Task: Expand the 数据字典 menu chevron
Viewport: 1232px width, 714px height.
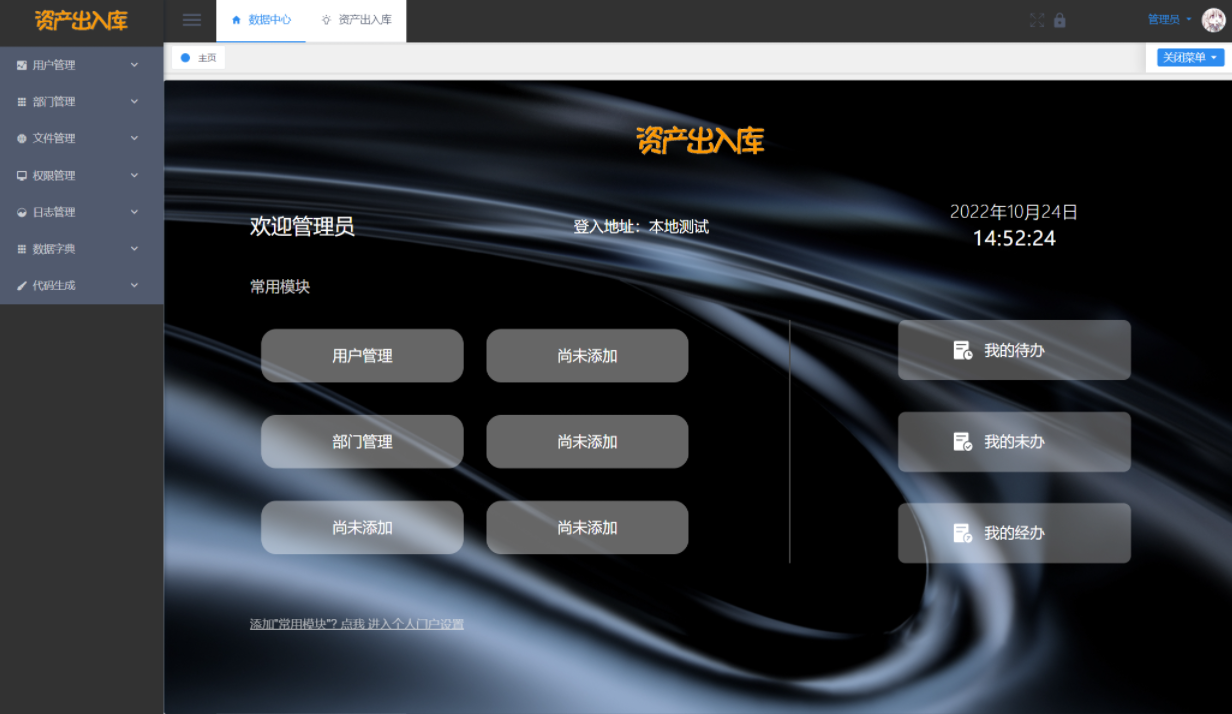Action: coord(134,248)
